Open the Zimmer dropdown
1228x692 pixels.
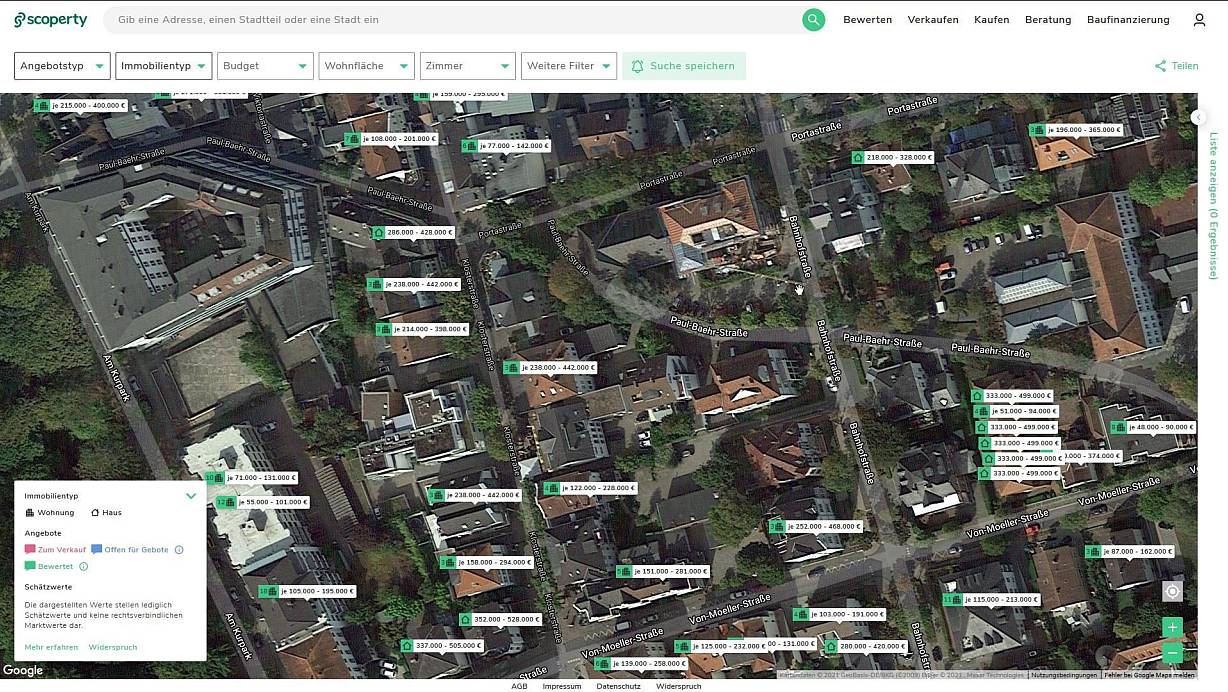(x=468, y=66)
